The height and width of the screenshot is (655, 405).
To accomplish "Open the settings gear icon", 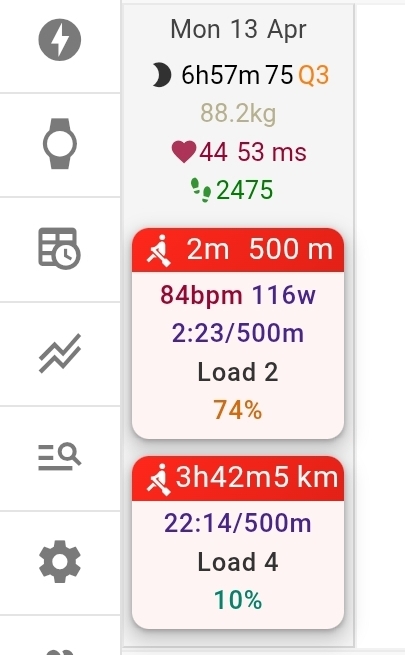I will (x=60, y=561).
